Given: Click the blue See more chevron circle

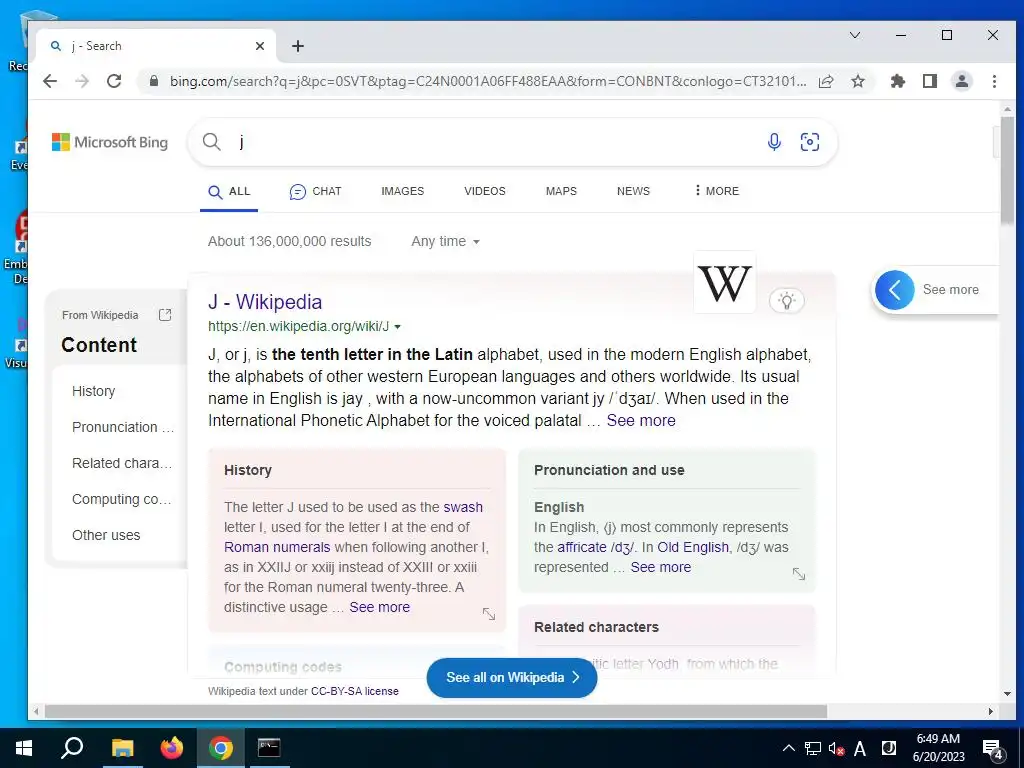Looking at the screenshot, I should coord(895,290).
